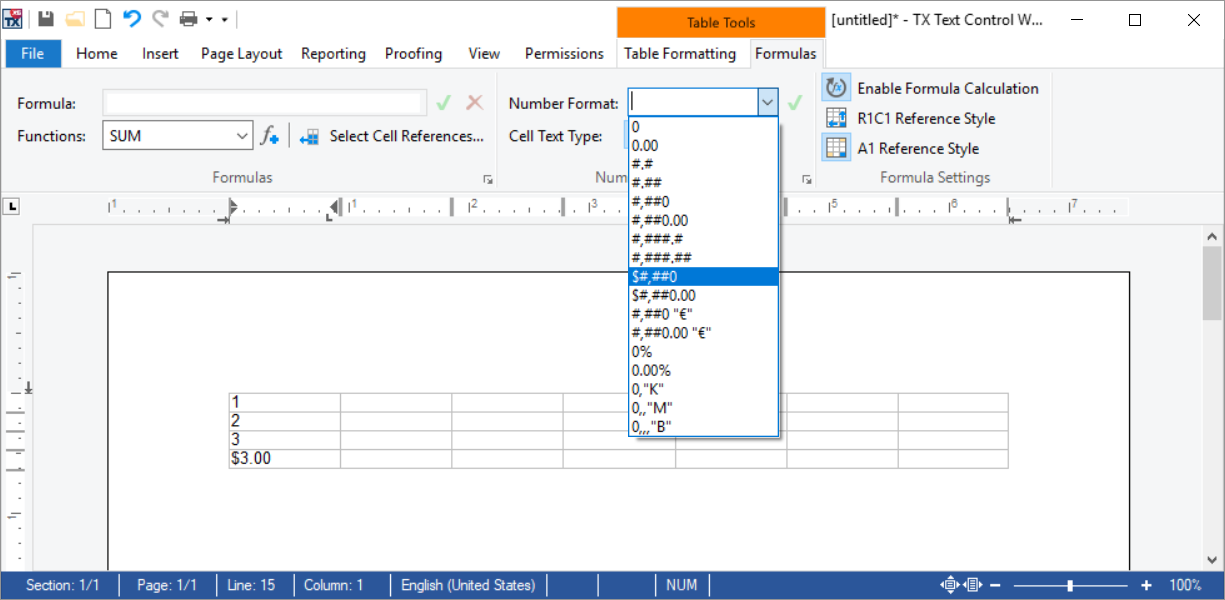The height and width of the screenshot is (600, 1225).
Task: Choose the #,##0.00 "€" format
Action: pyautogui.click(x=704, y=333)
